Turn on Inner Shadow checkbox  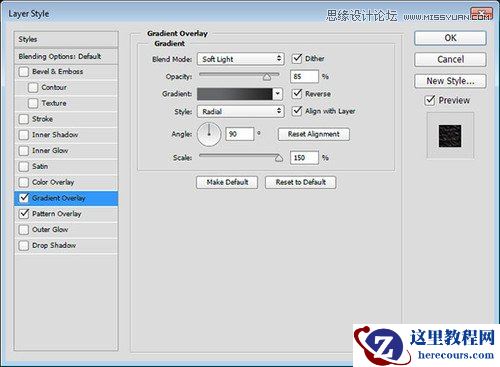point(24,135)
